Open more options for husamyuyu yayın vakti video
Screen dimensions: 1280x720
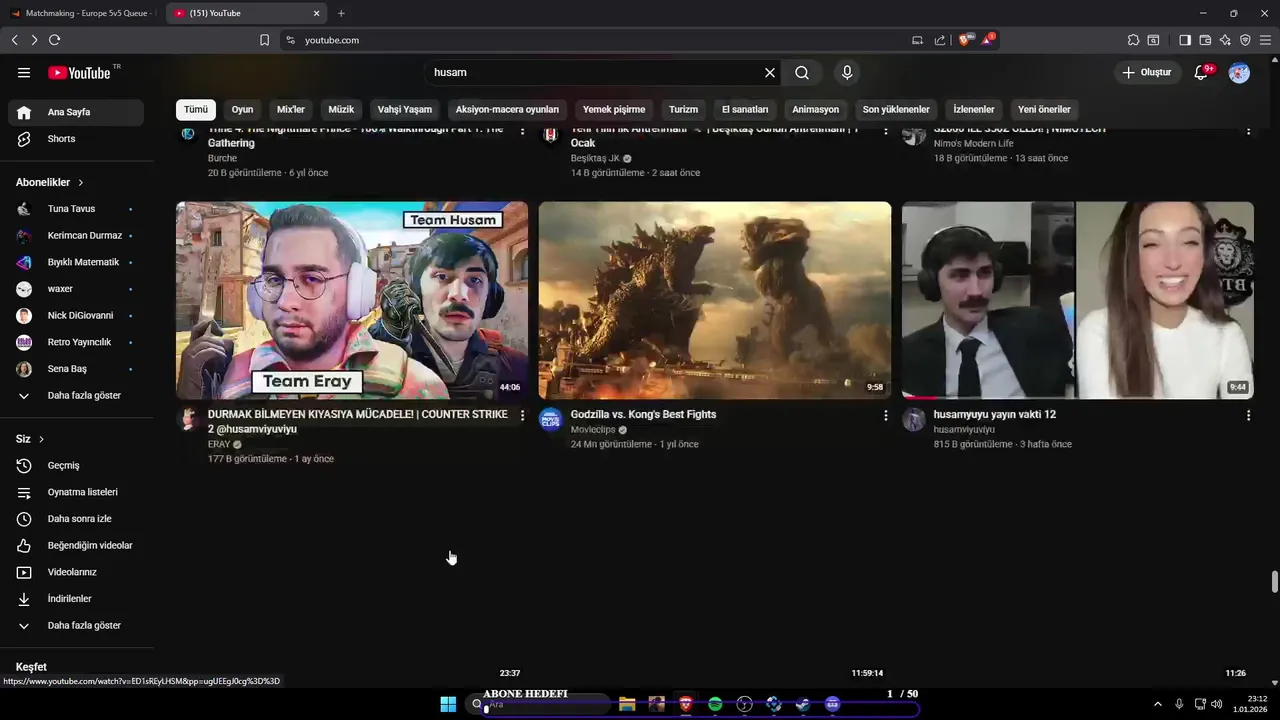pos(1248,415)
